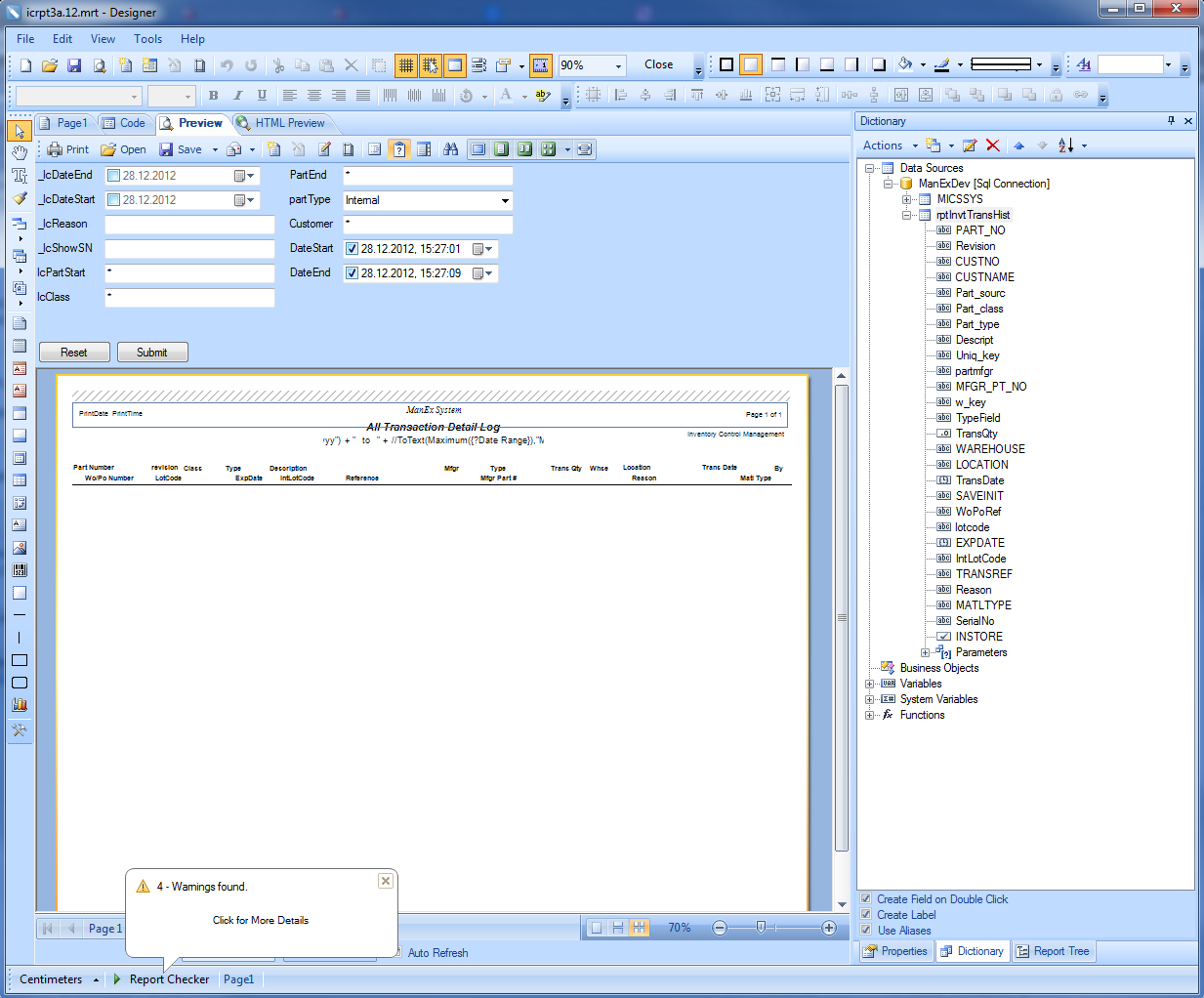Open the _lcDateEnd calendar dropdown
Viewport: 1204px width, 998px height.
tap(244, 176)
